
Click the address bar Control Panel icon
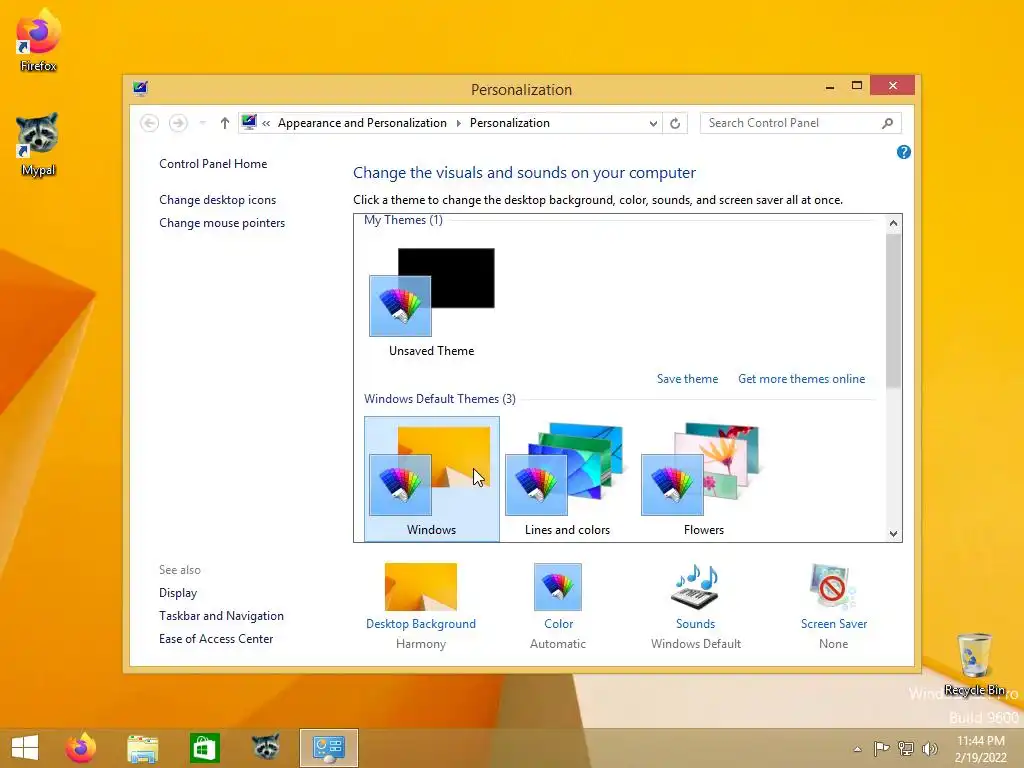click(x=249, y=122)
